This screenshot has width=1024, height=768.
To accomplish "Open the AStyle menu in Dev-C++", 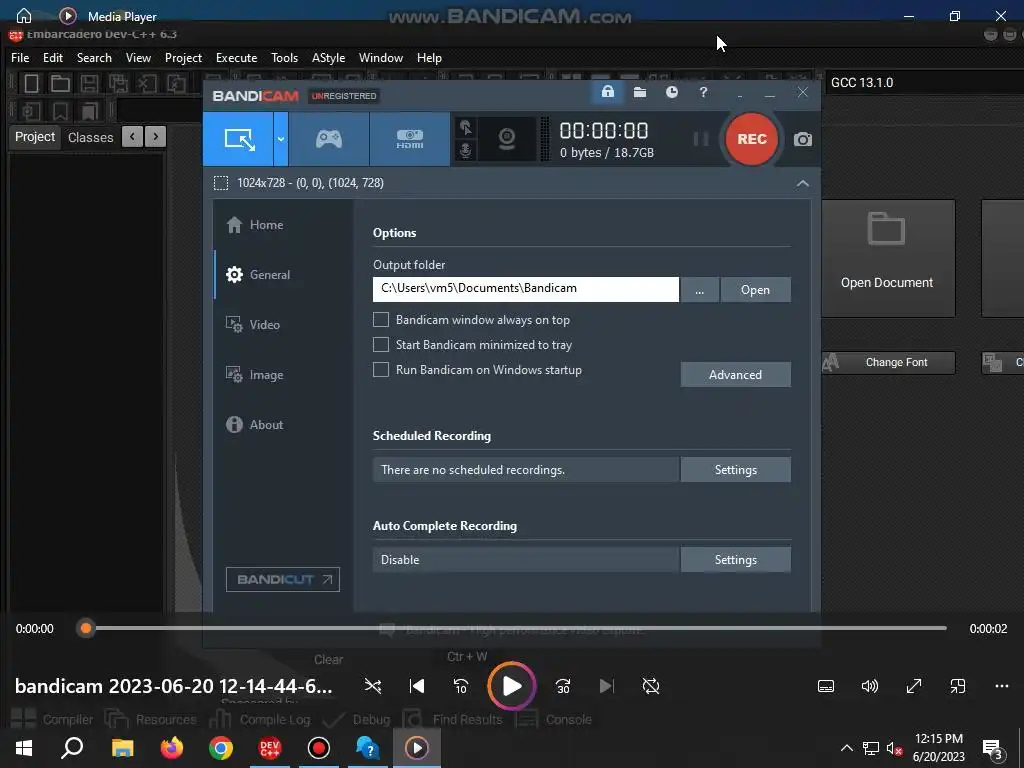I will coord(328,57).
